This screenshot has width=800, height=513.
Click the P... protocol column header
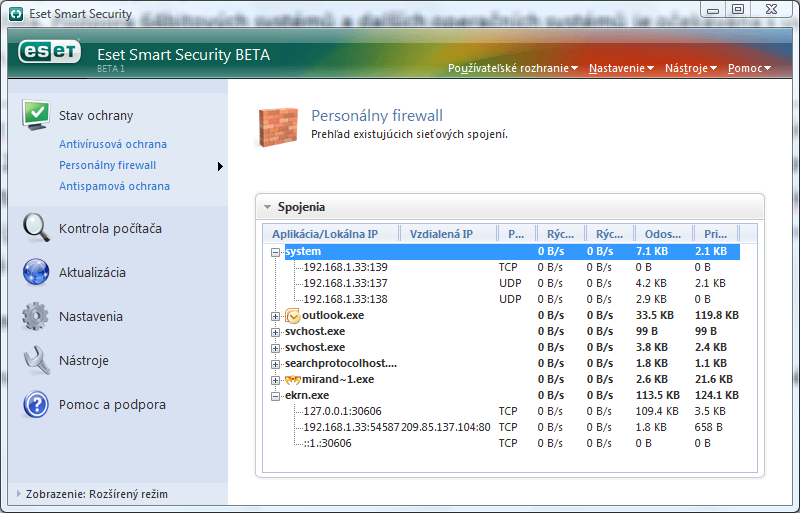(516, 234)
